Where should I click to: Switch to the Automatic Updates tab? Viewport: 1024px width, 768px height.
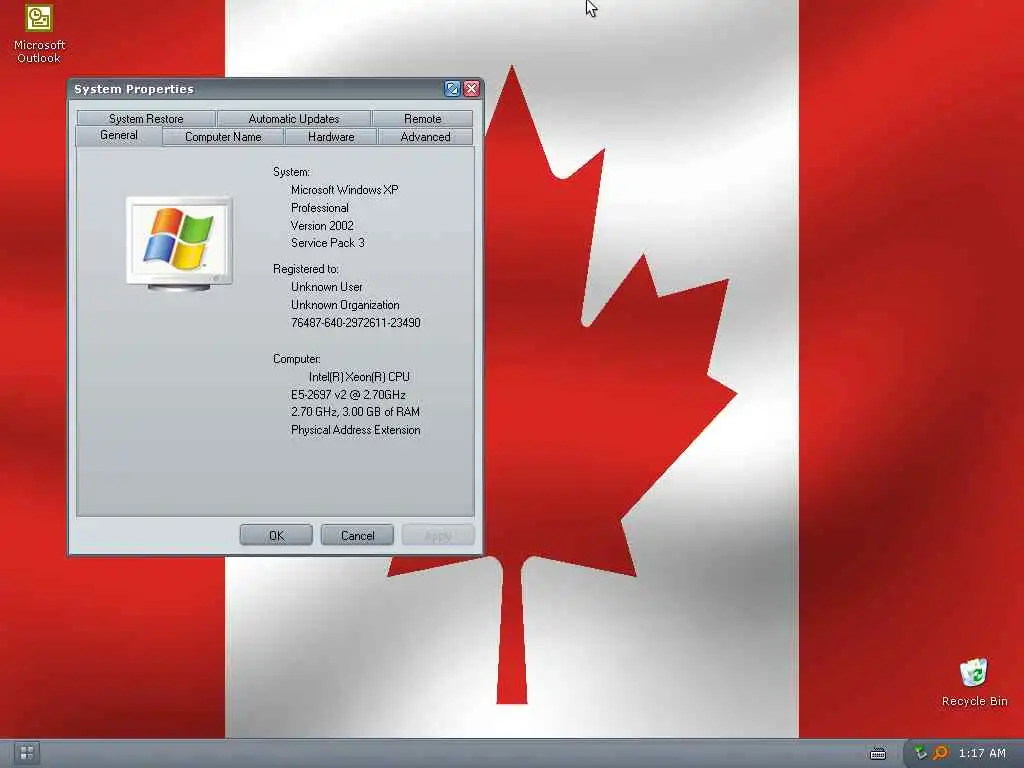pyautogui.click(x=294, y=118)
